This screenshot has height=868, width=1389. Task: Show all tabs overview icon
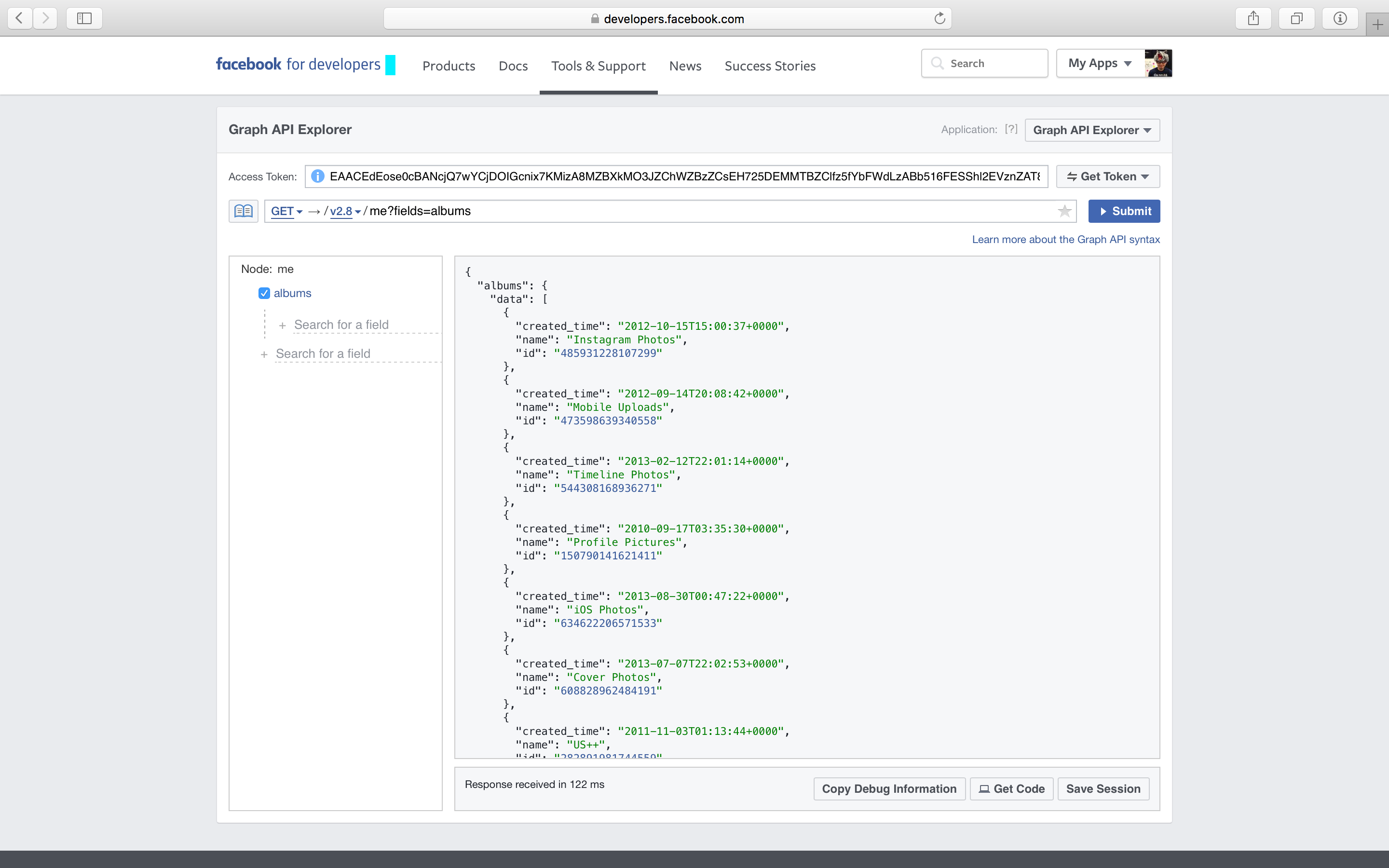tap(1296, 18)
